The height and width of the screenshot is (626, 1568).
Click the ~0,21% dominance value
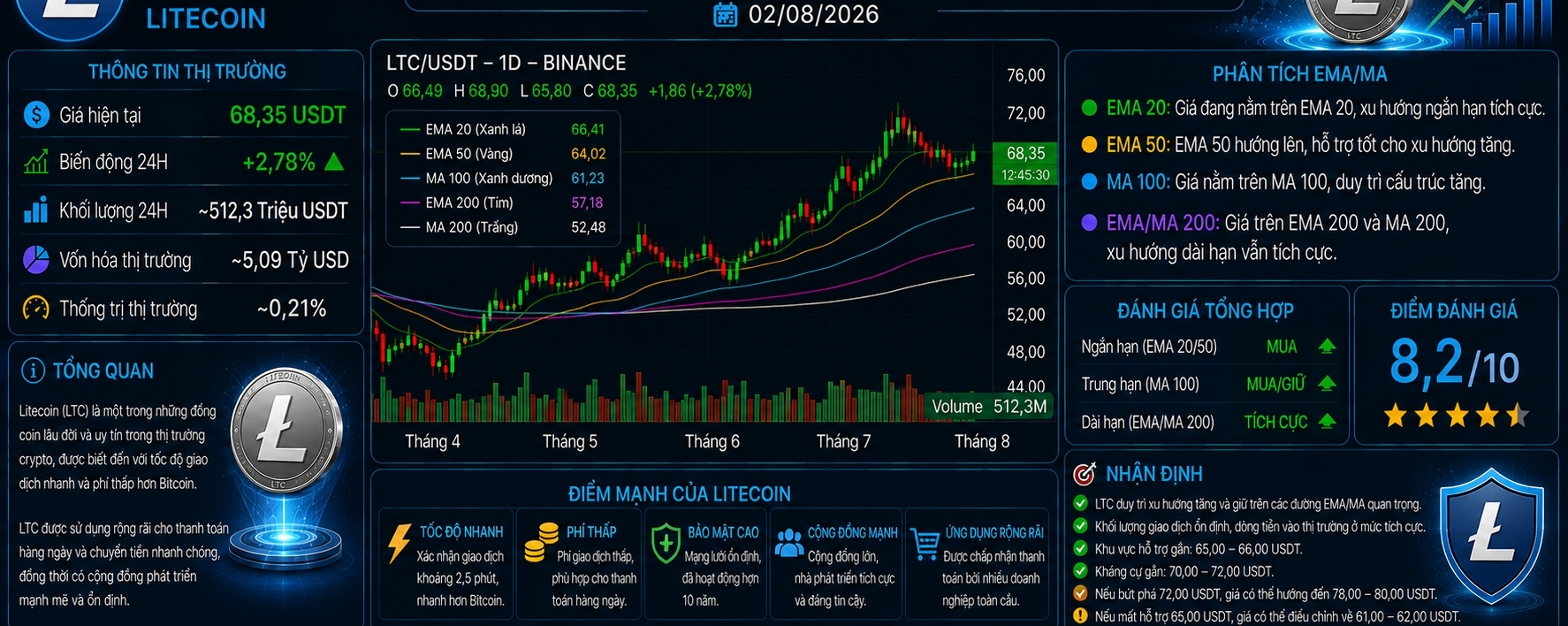click(292, 309)
